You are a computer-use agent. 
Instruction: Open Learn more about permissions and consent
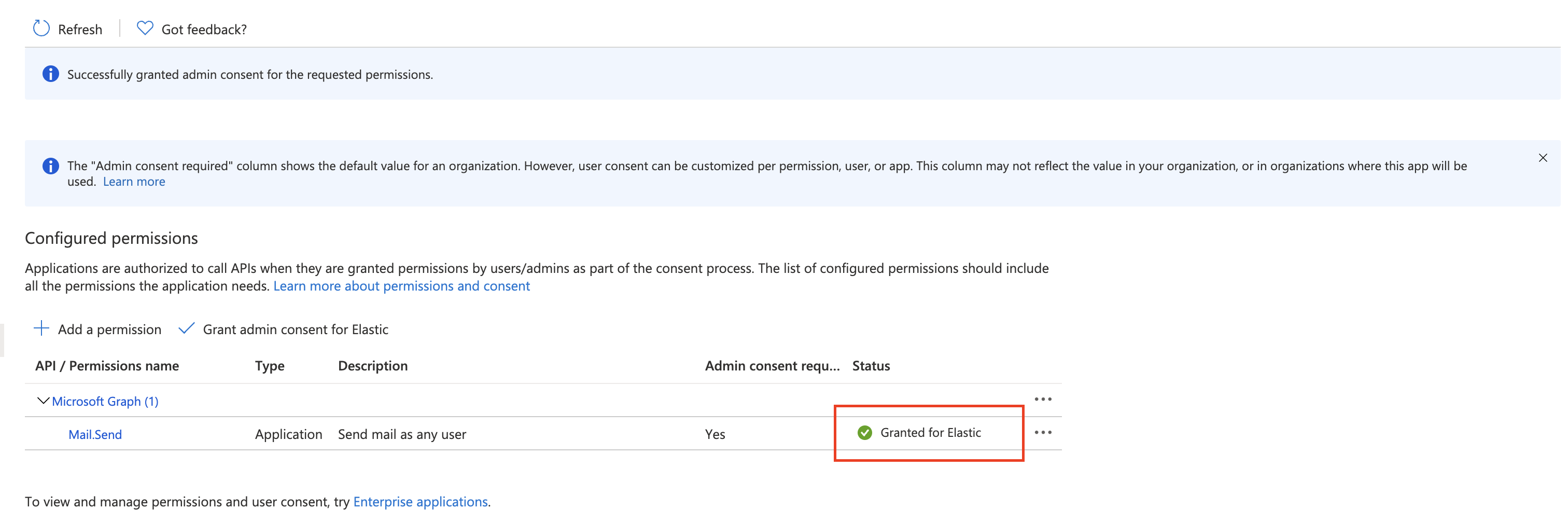point(402,285)
